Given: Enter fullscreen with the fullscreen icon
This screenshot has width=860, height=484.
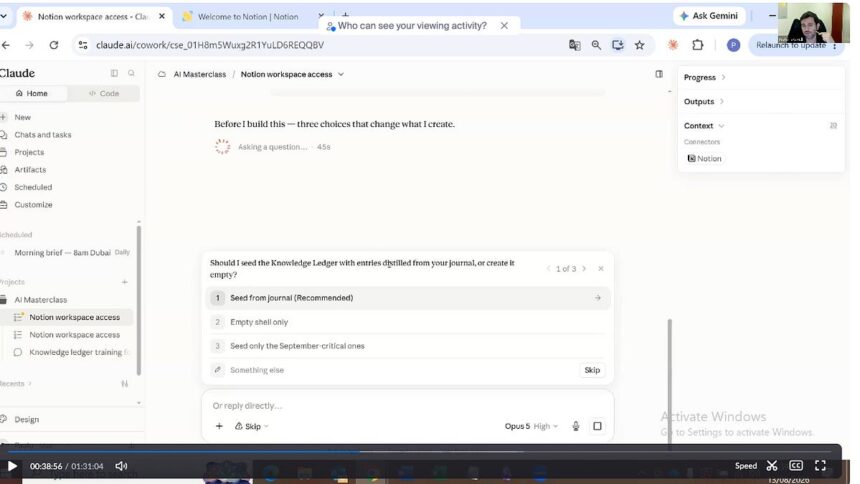Looking at the screenshot, I should [x=820, y=465].
